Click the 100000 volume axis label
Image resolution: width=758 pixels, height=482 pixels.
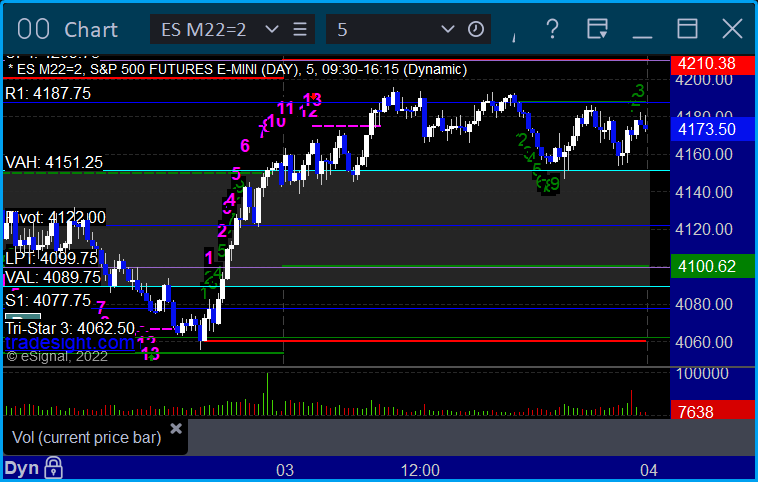click(x=702, y=374)
